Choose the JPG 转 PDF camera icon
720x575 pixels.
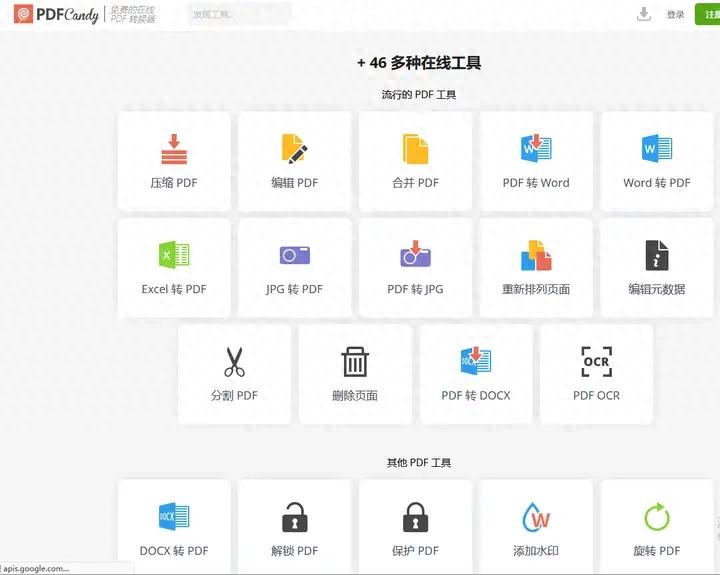tap(295, 255)
